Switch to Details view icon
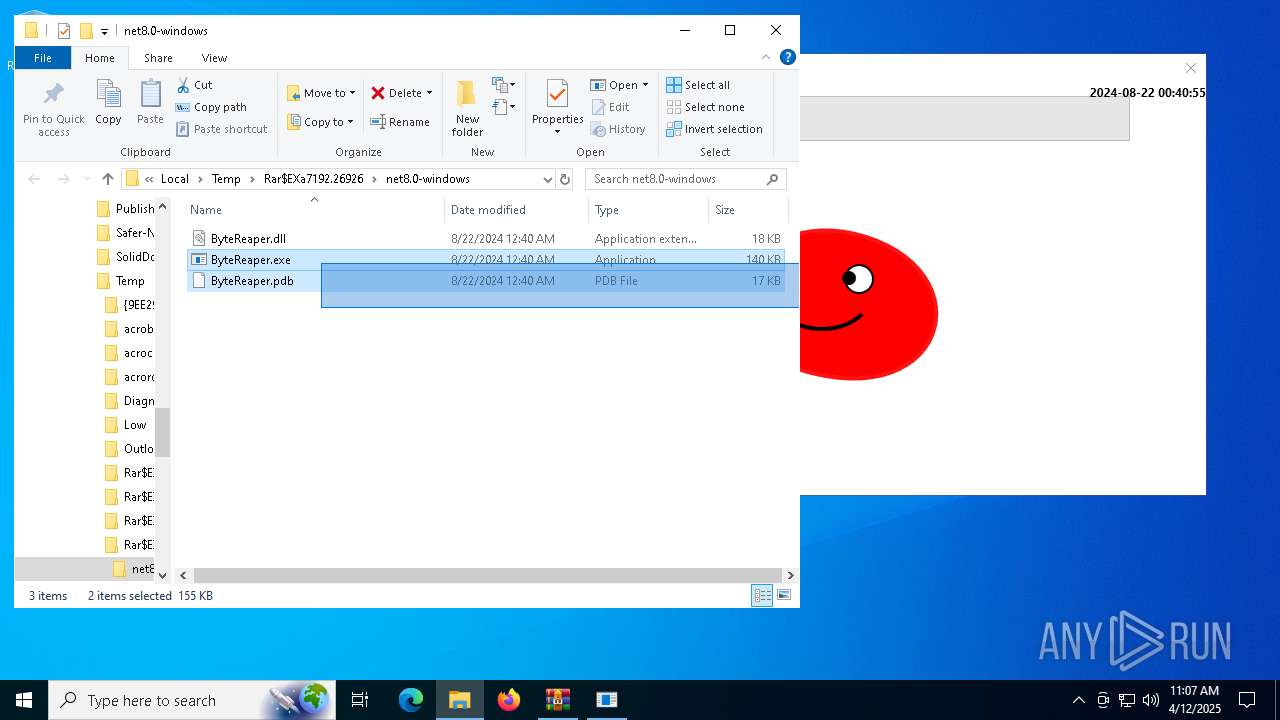1280x720 pixels. point(762,596)
